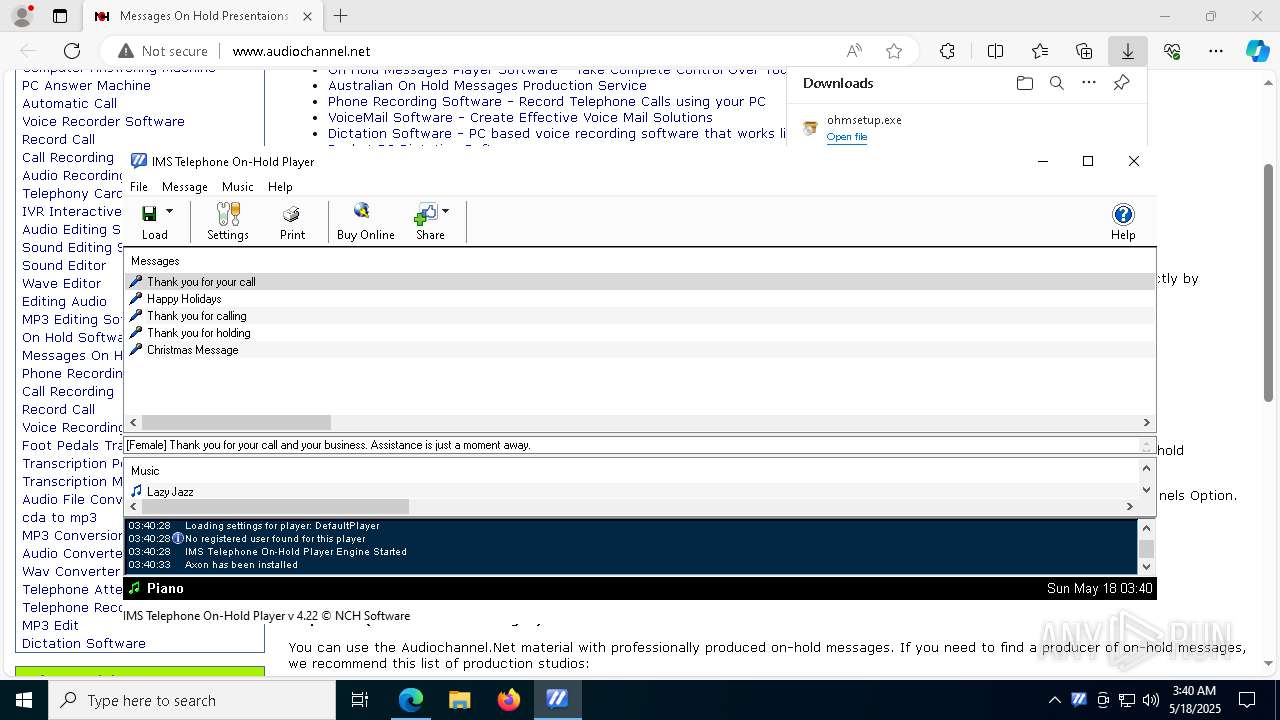Viewport: 1280px width, 720px height.
Task: Click the IMS On-Hold Player taskbar icon
Action: point(557,700)
